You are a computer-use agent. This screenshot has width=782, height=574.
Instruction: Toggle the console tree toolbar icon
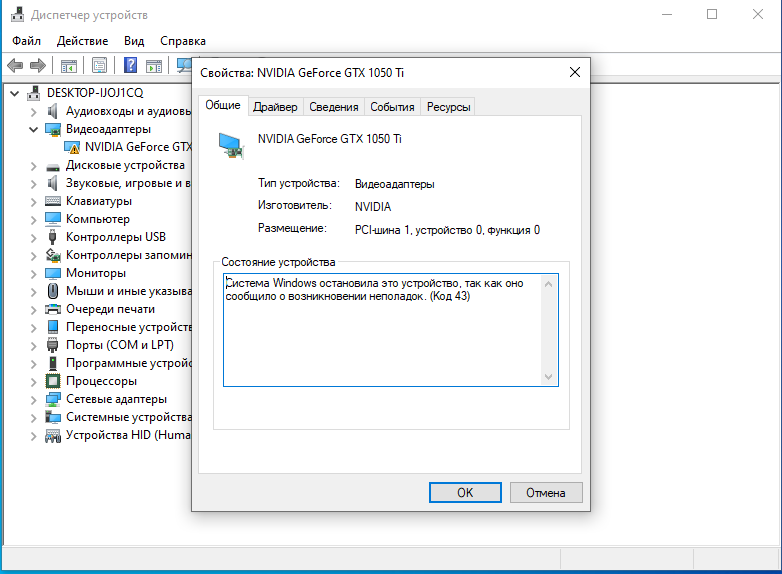pos(69,66)
